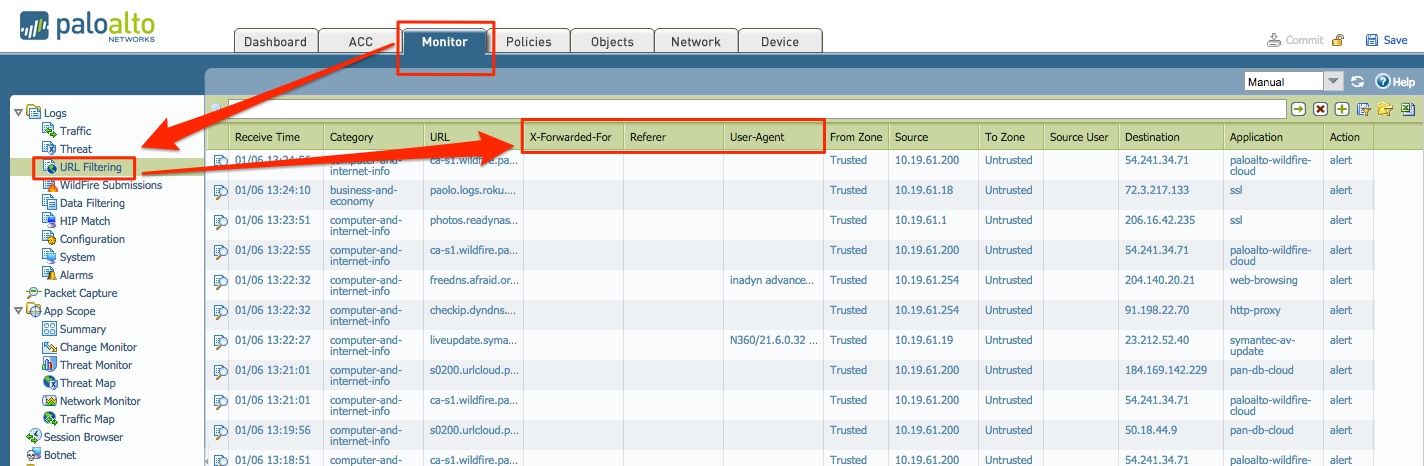Click URL paolo.logs.roku link
Screen dimensions: 1424x466
[x=474, y=190]
